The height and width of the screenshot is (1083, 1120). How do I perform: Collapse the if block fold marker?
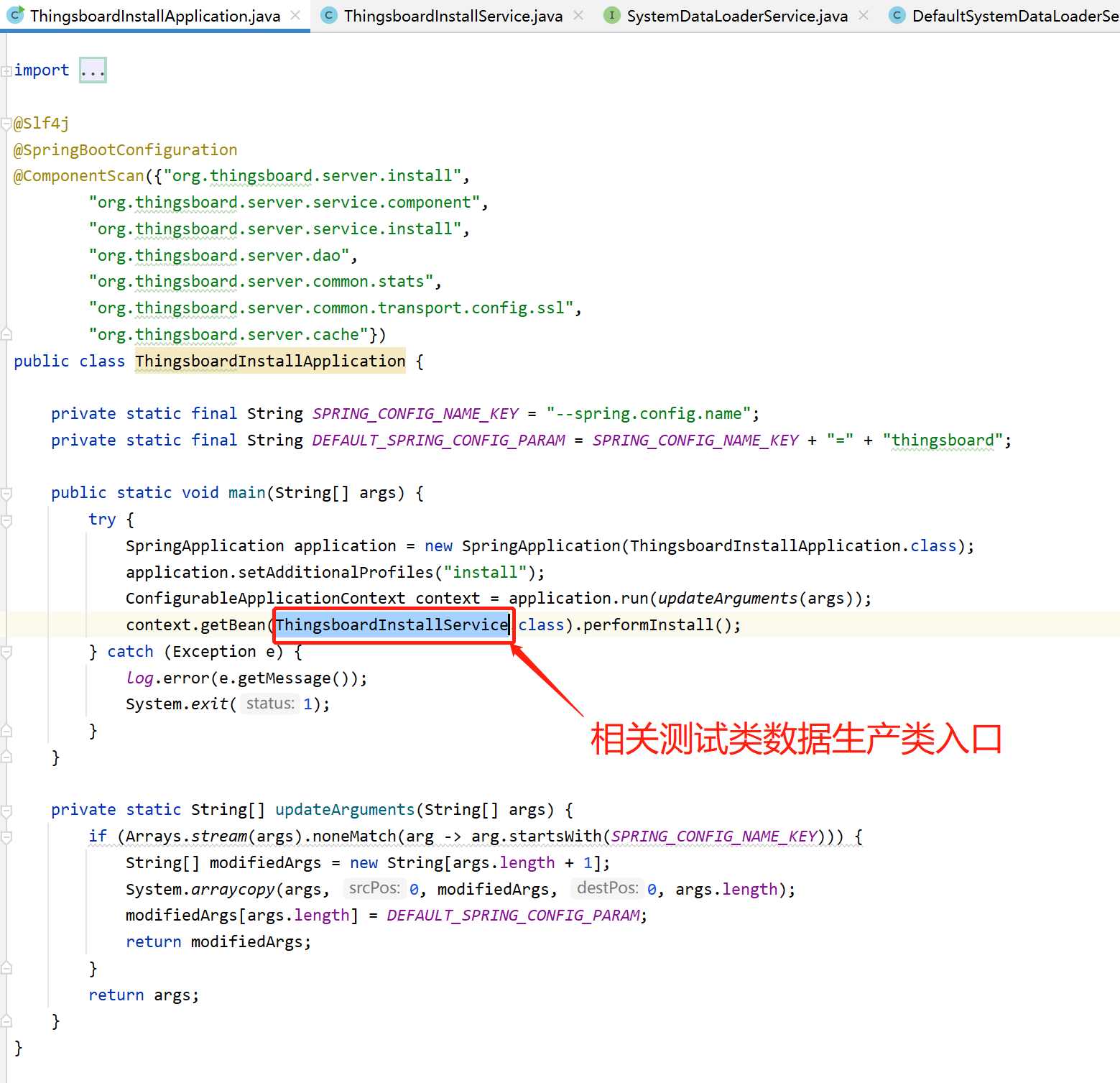click(x=6, y=837)
